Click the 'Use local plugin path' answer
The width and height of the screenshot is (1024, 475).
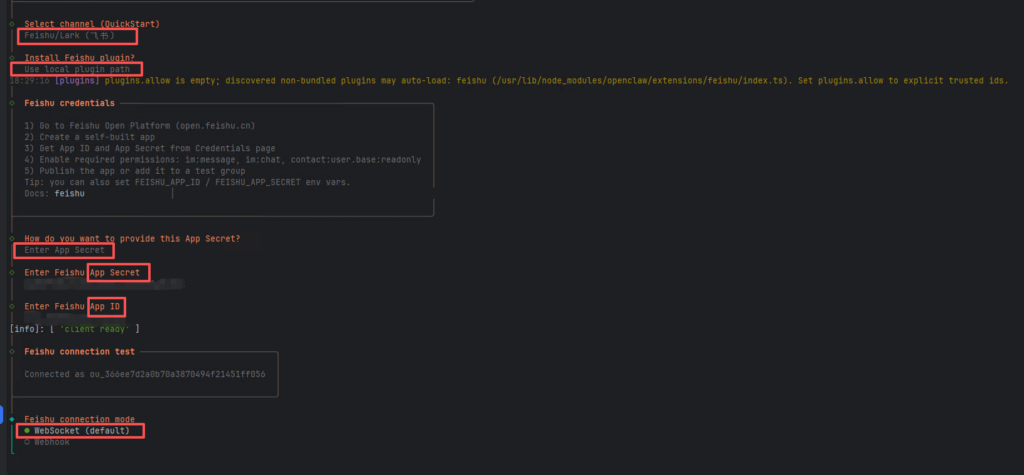coord(78,69)
